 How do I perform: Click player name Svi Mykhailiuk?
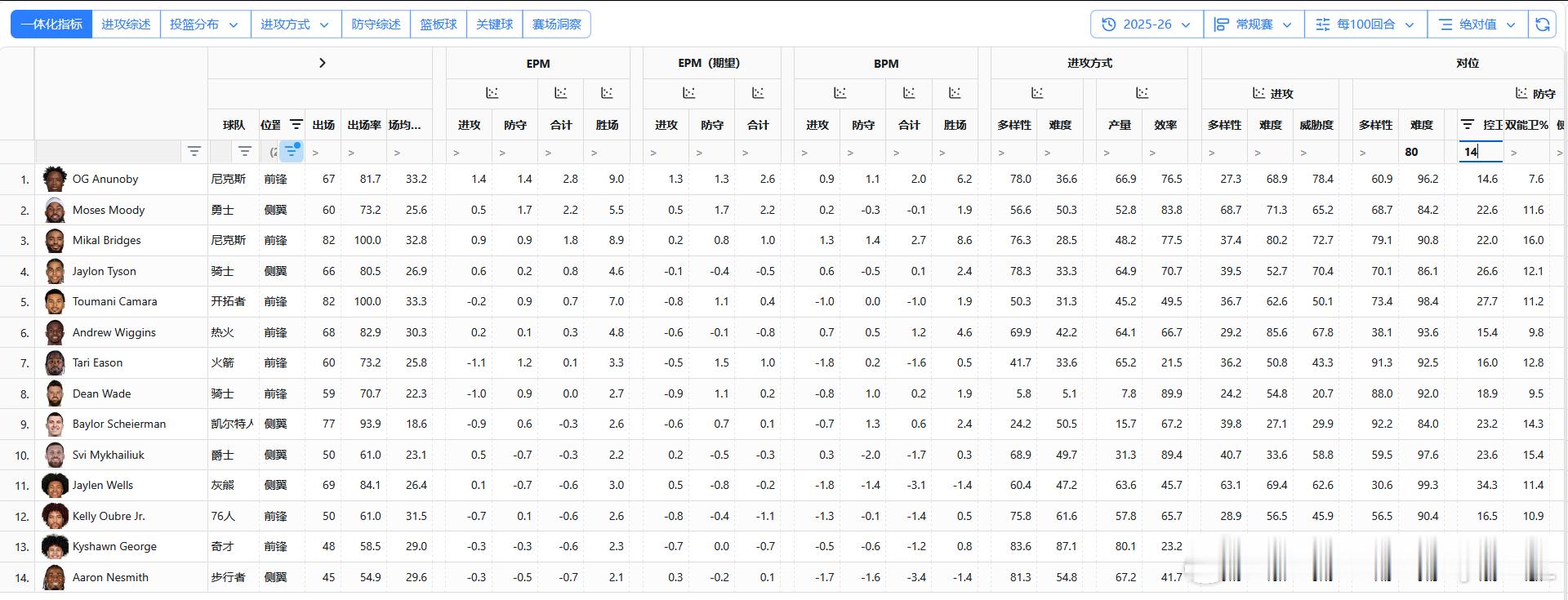pyautogui.click(x=108, y=455)
